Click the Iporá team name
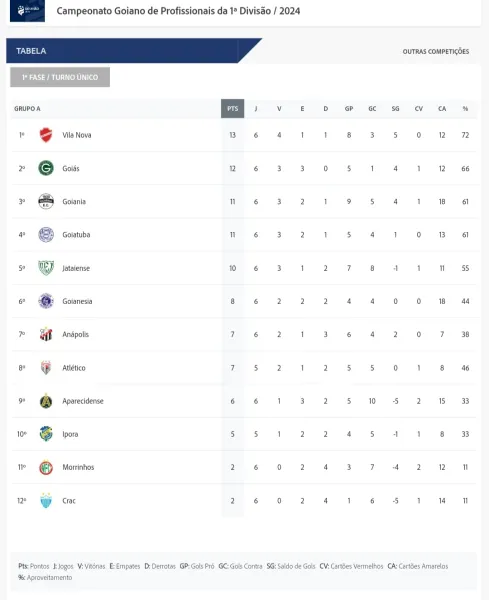The height and width of the screenshot is (600, 489). click(x=70, y=434)
